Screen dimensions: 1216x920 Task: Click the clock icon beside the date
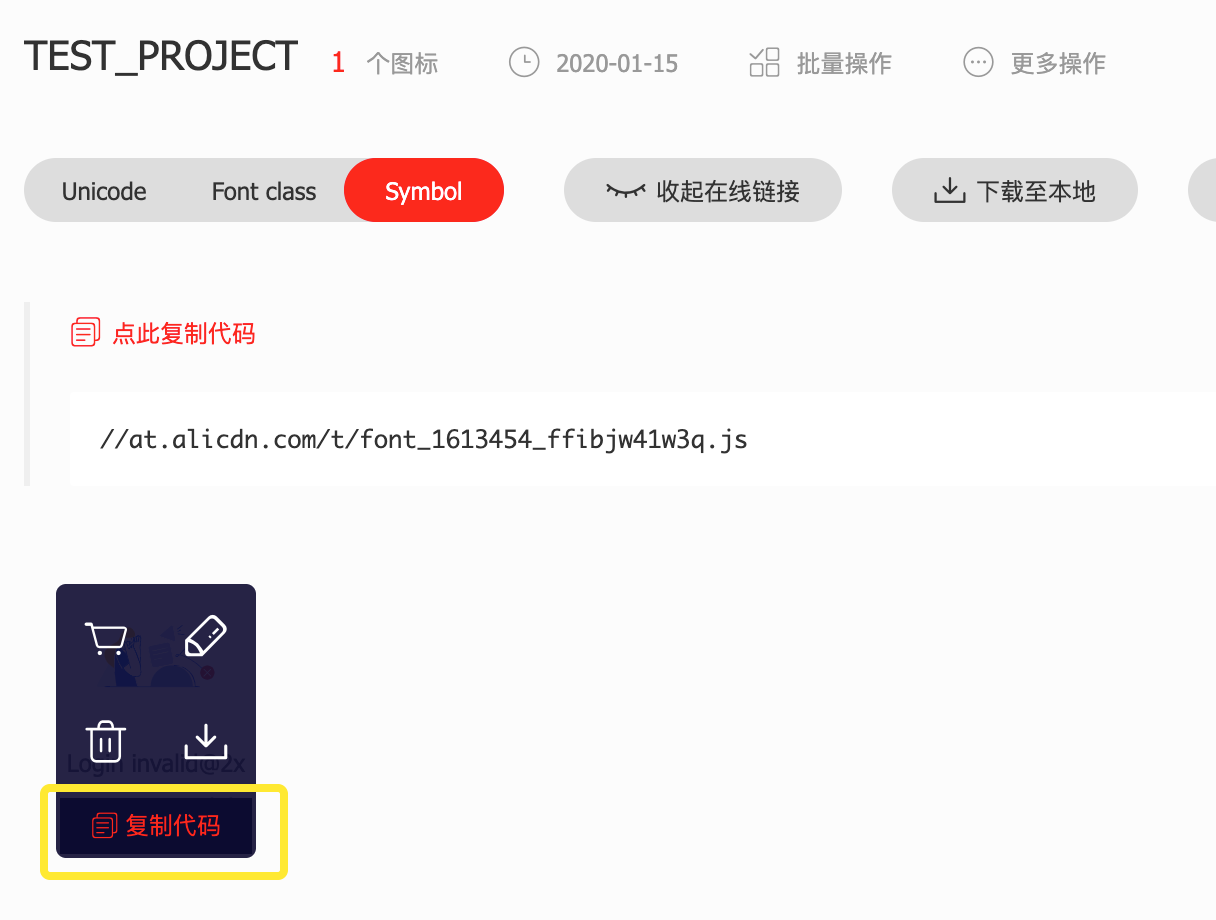[x=524, y=63]
